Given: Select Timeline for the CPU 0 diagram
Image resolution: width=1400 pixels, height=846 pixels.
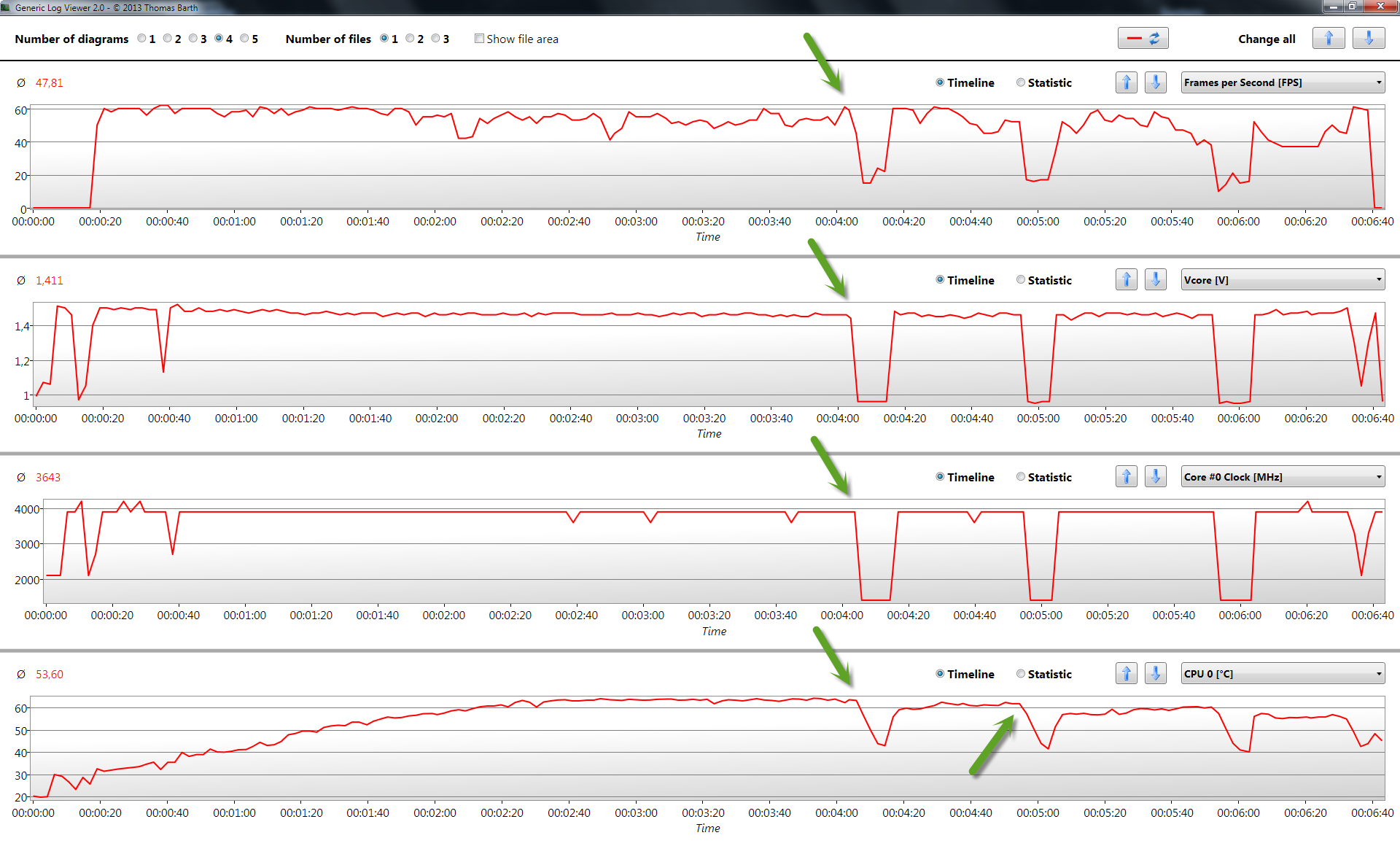Looking at the screenshot, I should click(940, 674).
